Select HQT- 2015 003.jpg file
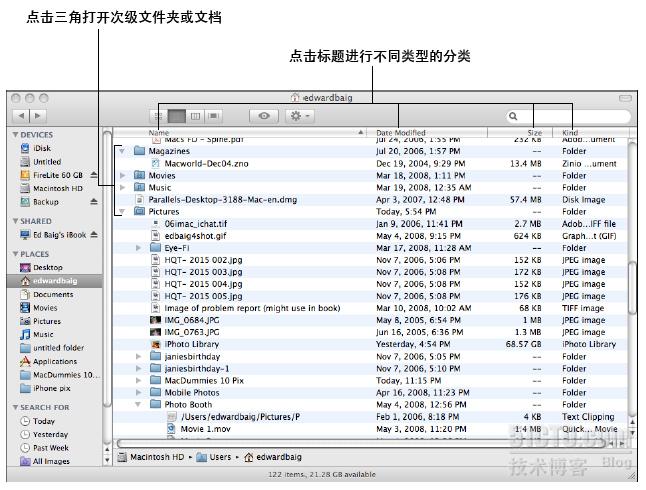The width and height of the screenshot is (646, 490). 203,272
